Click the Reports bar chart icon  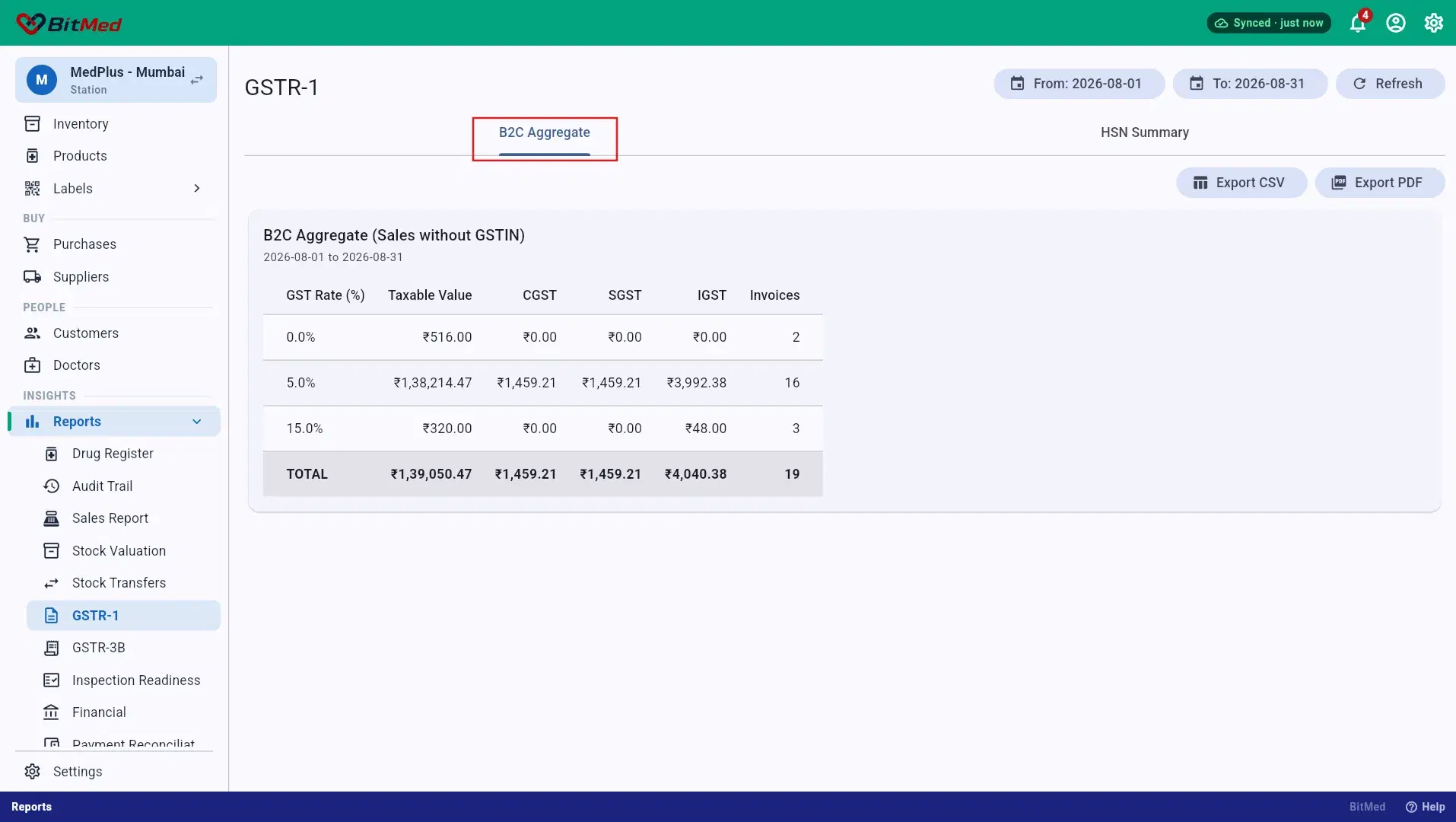click(32, 422)
